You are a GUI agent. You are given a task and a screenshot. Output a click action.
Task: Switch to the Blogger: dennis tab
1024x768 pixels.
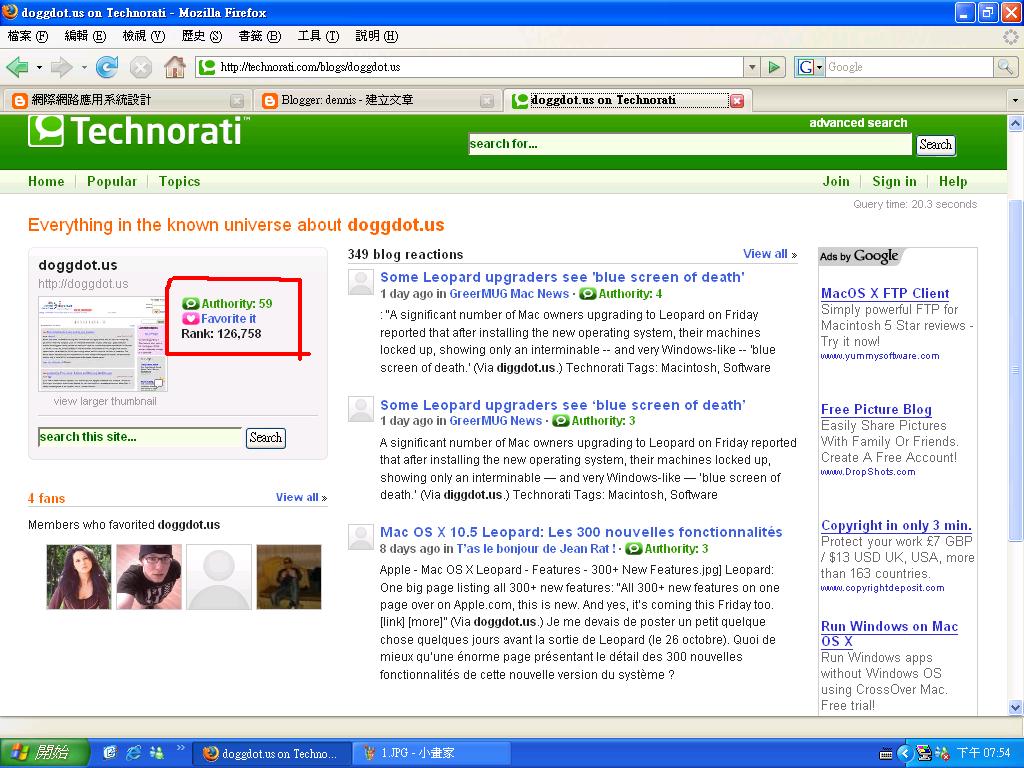(377, 100)
